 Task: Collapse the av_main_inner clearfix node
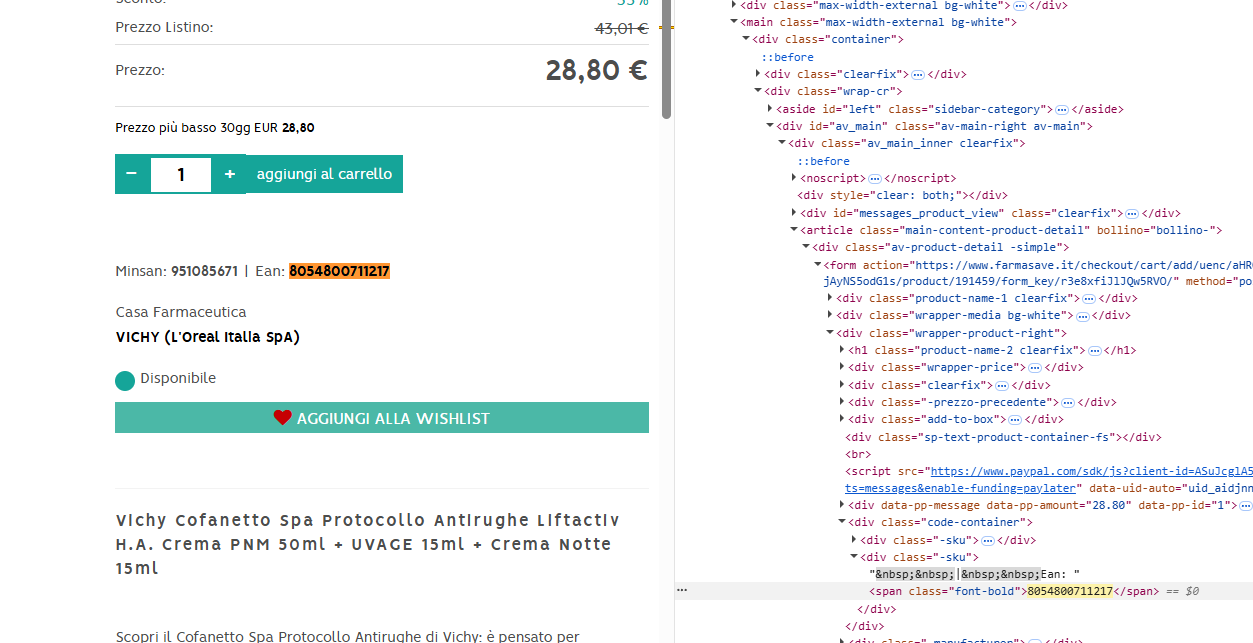pyautogui.click(x=782, y=143)
